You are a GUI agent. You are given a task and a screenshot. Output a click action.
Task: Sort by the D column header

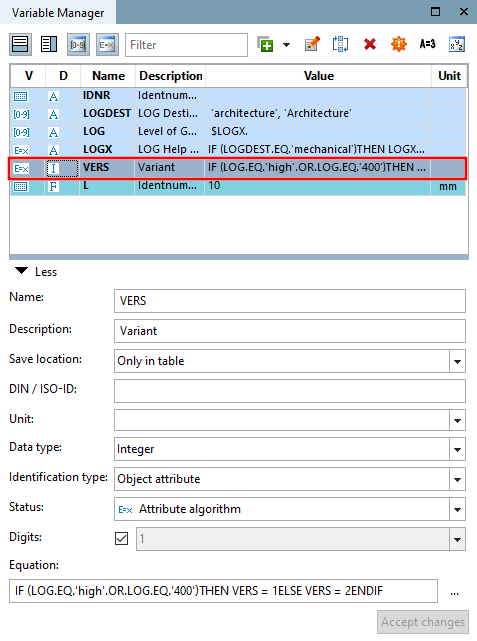tap(63, 76)
